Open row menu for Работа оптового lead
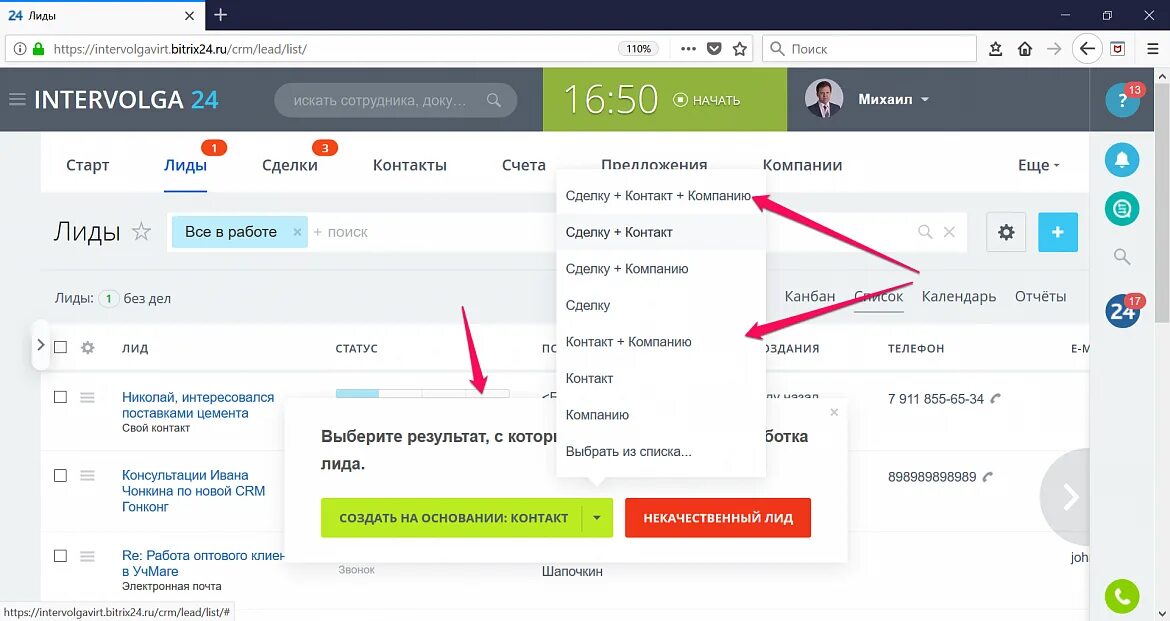The height and width of the screenshot is (621, 1170). point(87,556)
